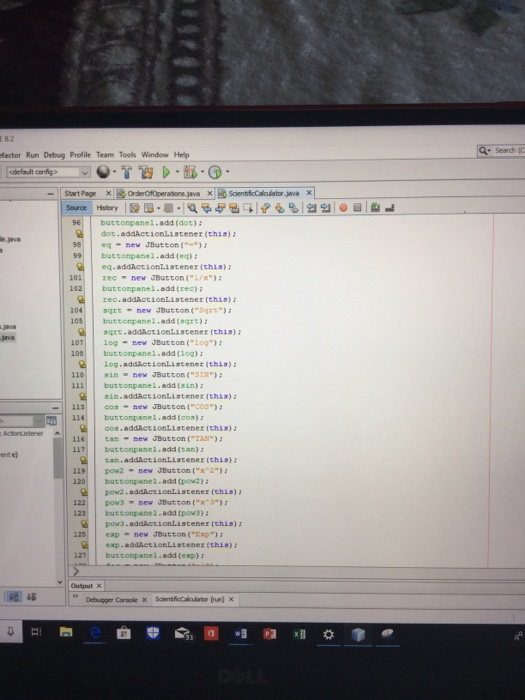The height and width of the screenshot is (700, 525).
Task: Open dropdown arrow beside the greyed editor icon
Action: [x=179, y=208]
